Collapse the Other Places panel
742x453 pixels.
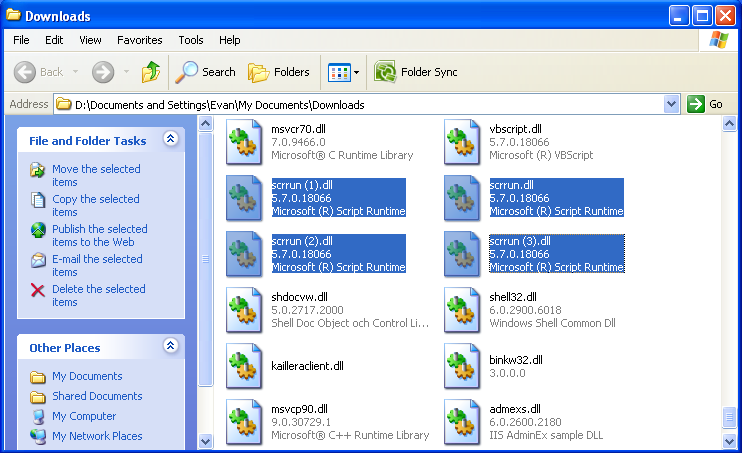(x=170, y=346)
